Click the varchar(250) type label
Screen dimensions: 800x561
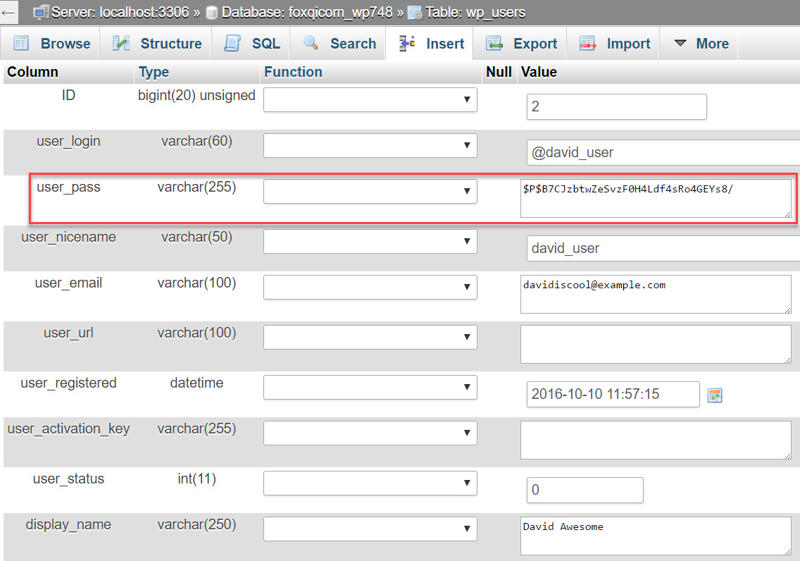pos(196,525)
